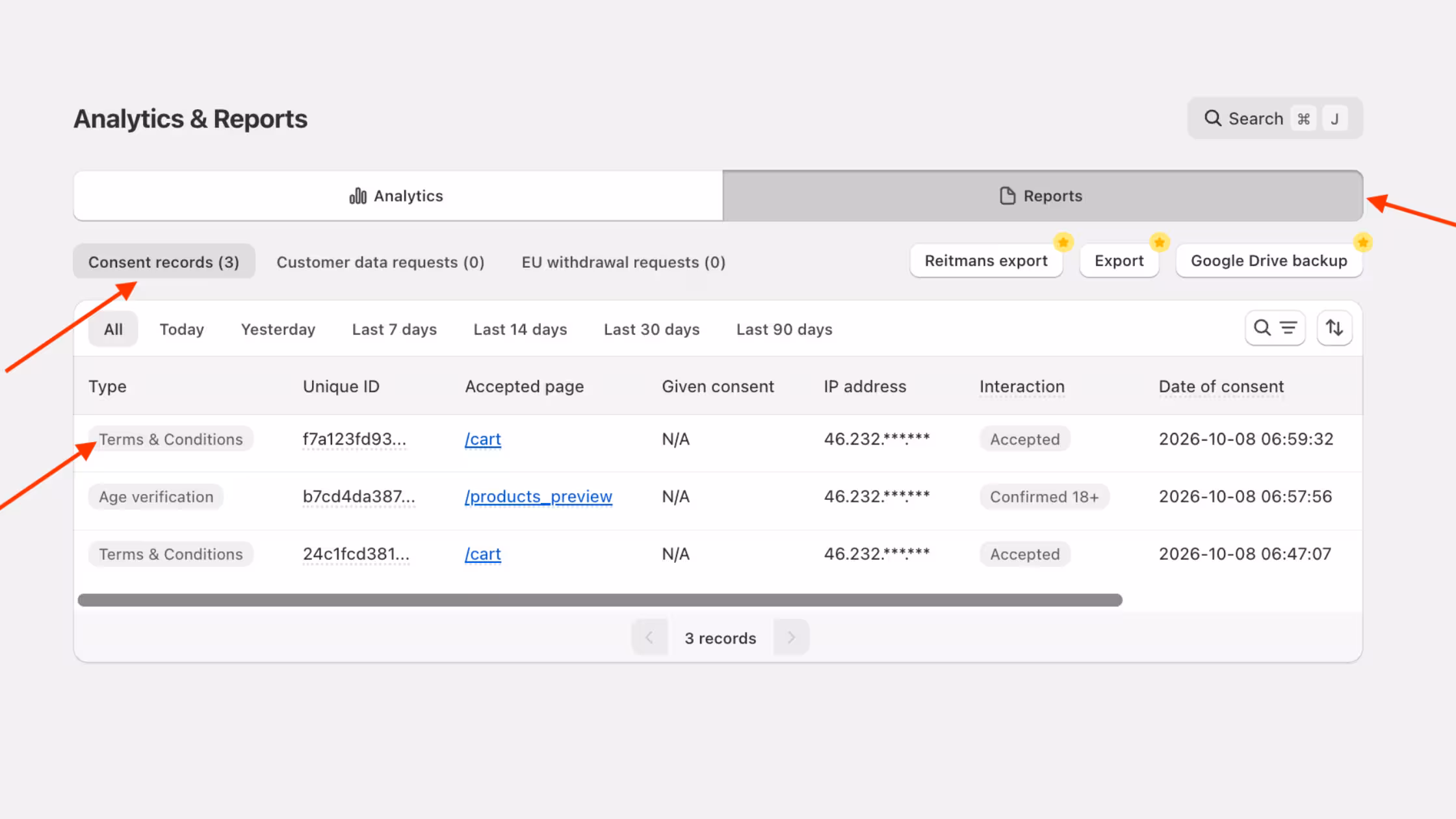Image resolution: width=1456 pixels, height=819 pixels.
Task: Click unique ID f7a123fd93...
Action: pyautogui.click(x=354, y=439)
